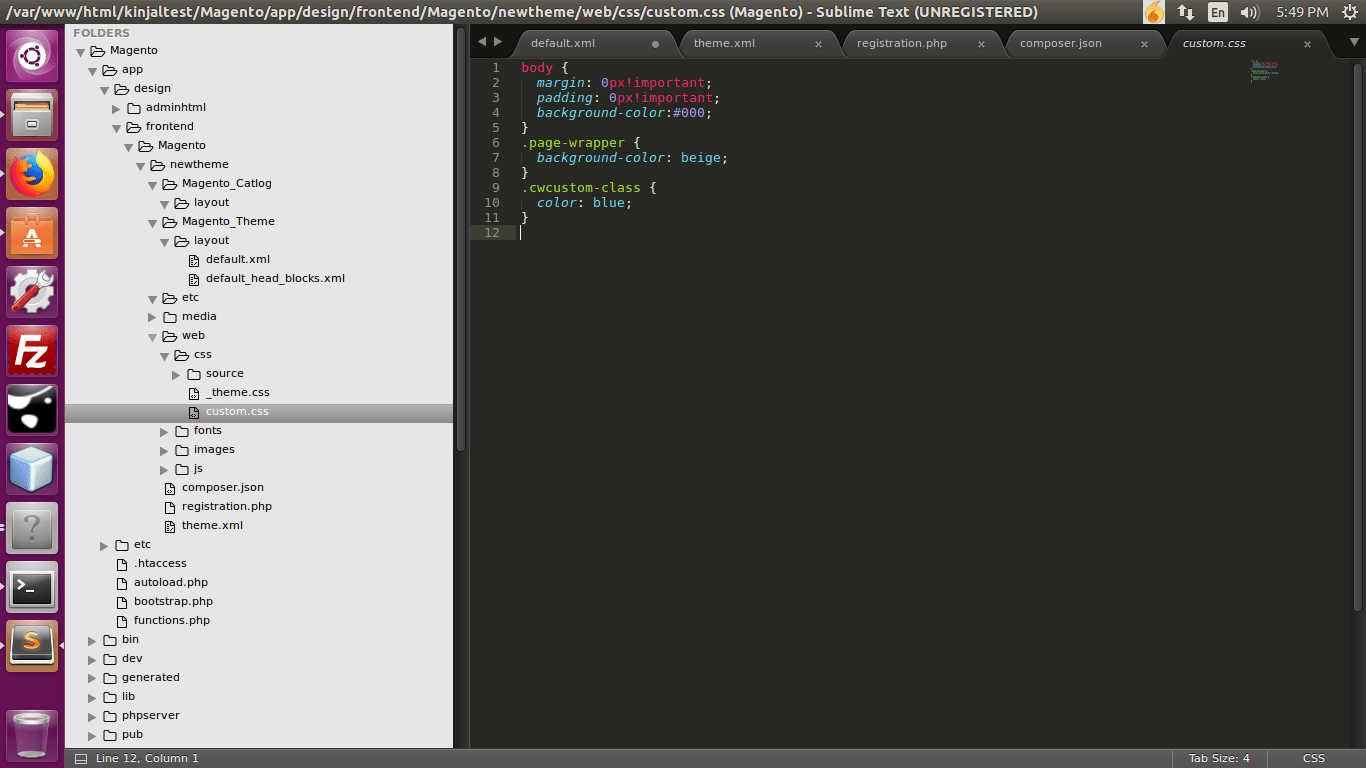Collapse the design folder
Viewport: 1366px width, 768px height.
coord(105,89)
